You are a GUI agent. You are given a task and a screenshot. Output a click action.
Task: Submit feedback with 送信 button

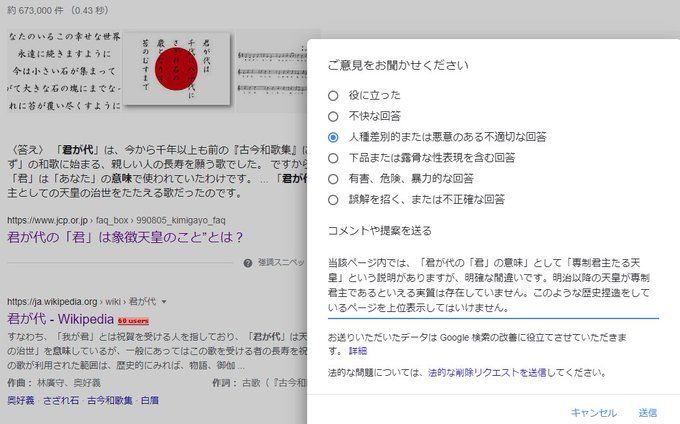[647, 412]
